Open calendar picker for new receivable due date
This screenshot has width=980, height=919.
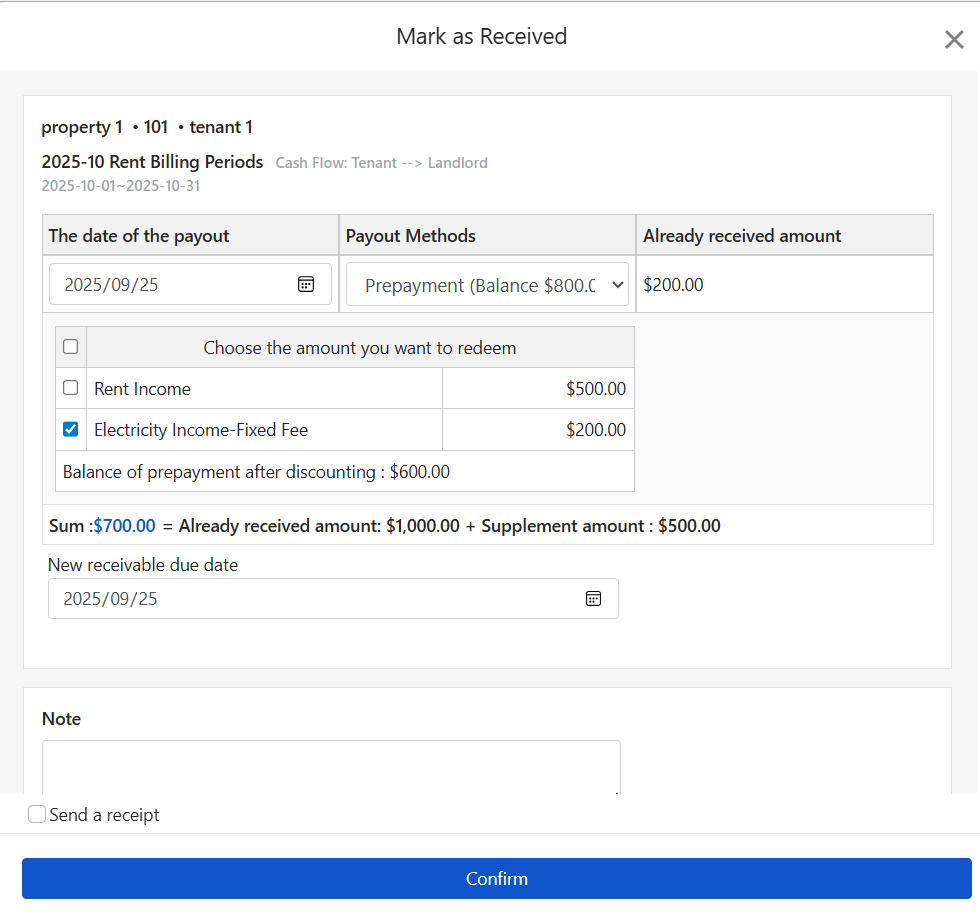coord(593,598)
